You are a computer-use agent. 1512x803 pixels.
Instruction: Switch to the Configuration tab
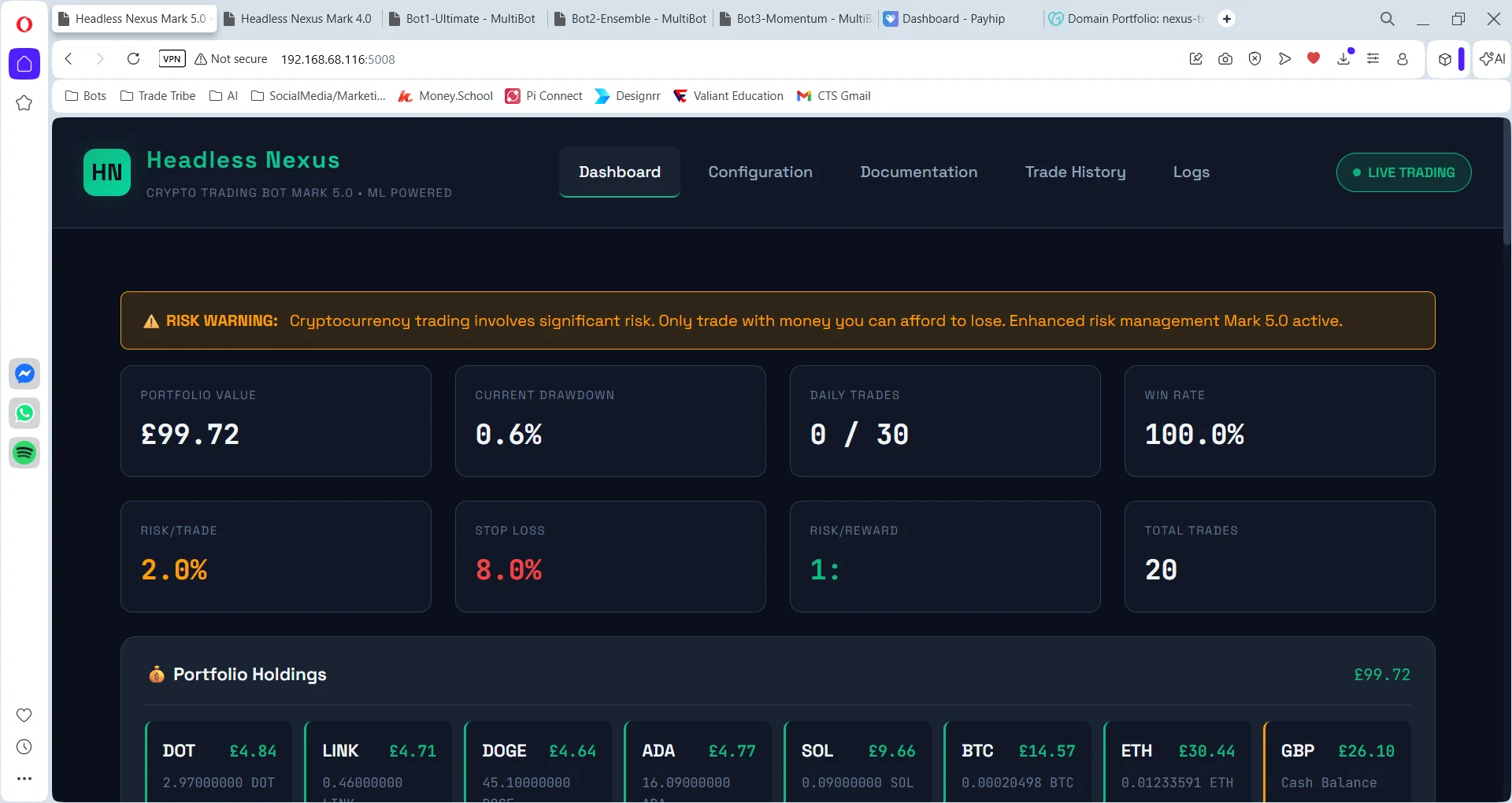coord(760,172)
